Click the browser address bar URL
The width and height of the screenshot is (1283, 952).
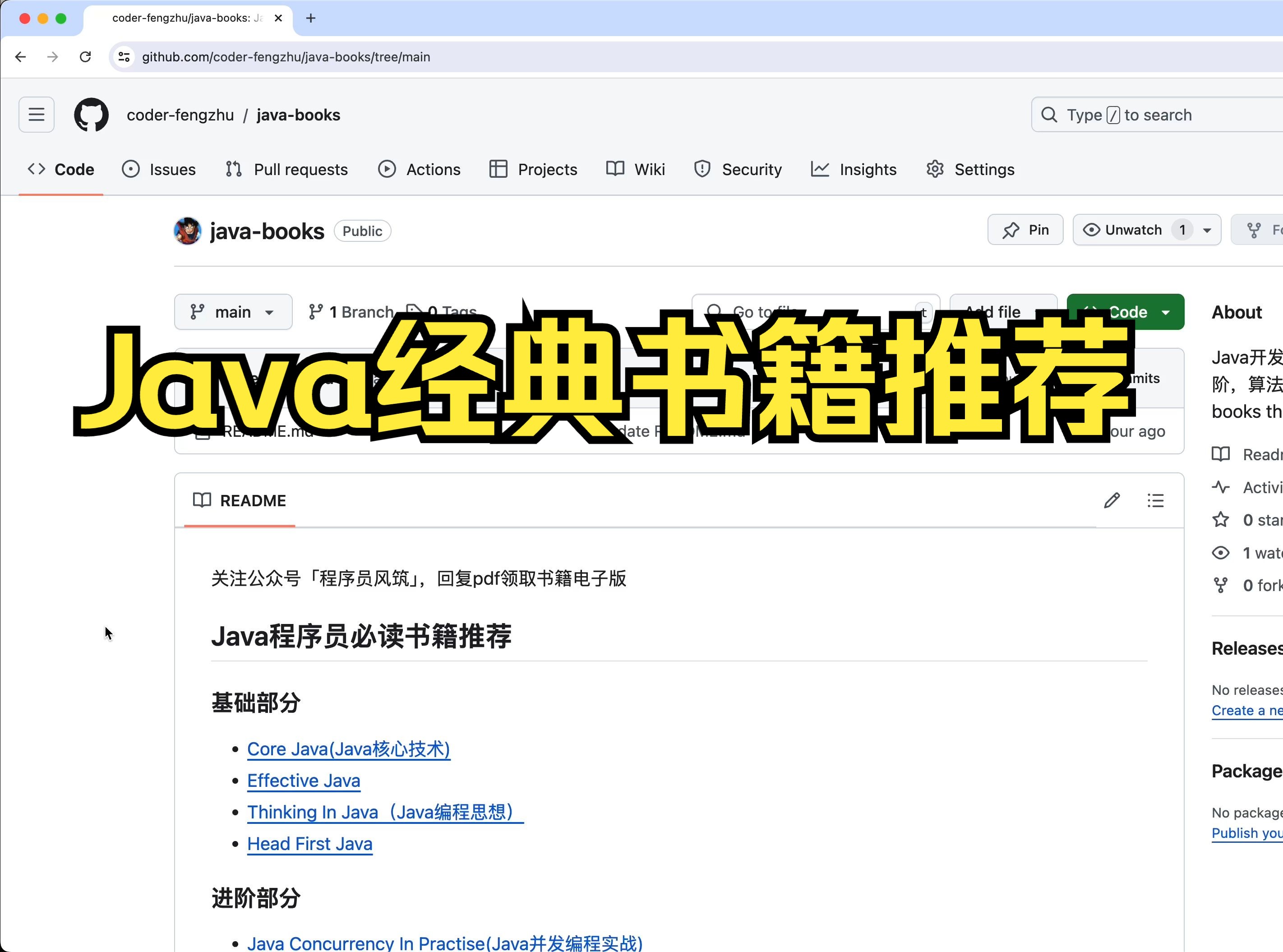[286, 56]
